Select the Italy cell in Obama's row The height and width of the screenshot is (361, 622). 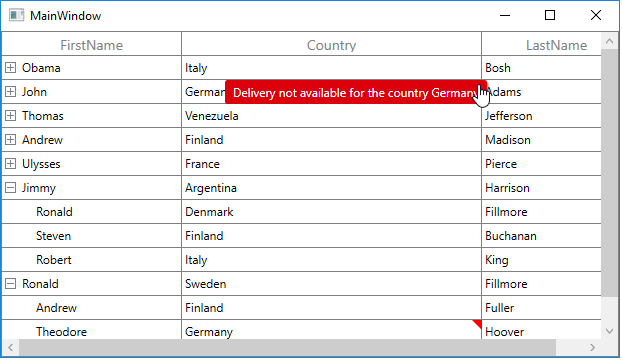pyautogui.click(x=332, y=68)
